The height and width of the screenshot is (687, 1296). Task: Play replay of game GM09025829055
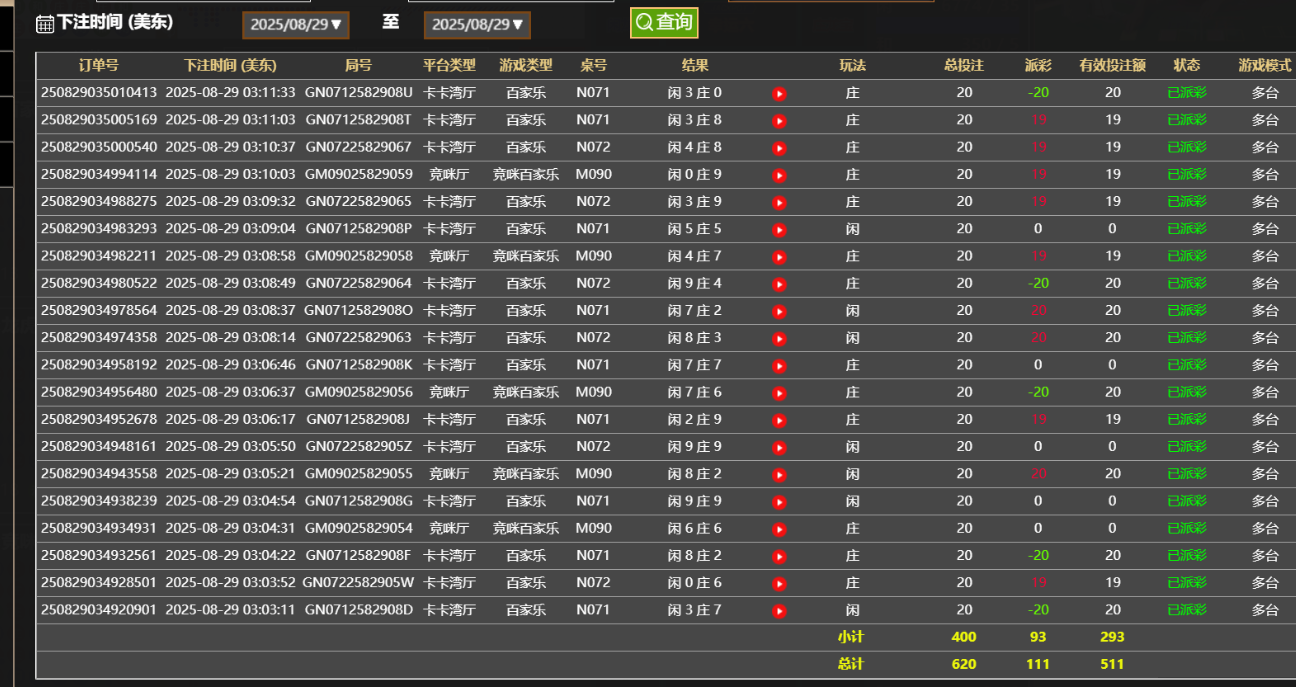[x=779, y=473]
